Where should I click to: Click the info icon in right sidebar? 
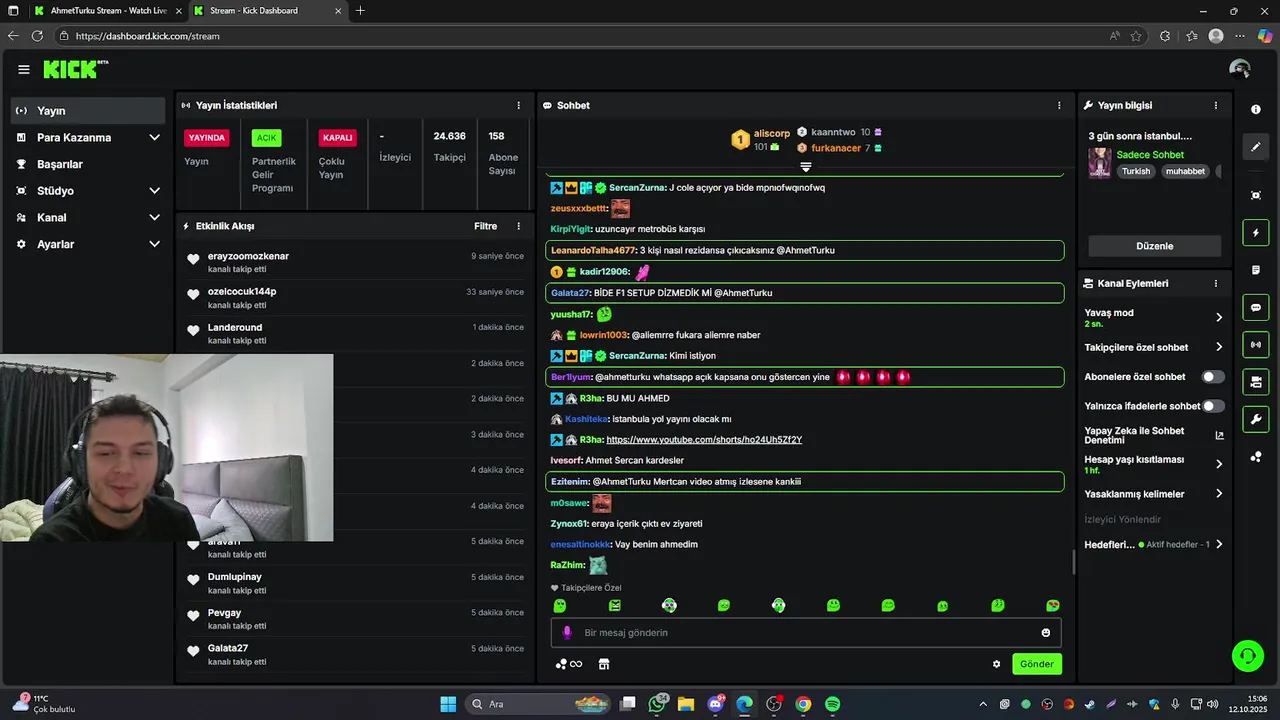1256,110
